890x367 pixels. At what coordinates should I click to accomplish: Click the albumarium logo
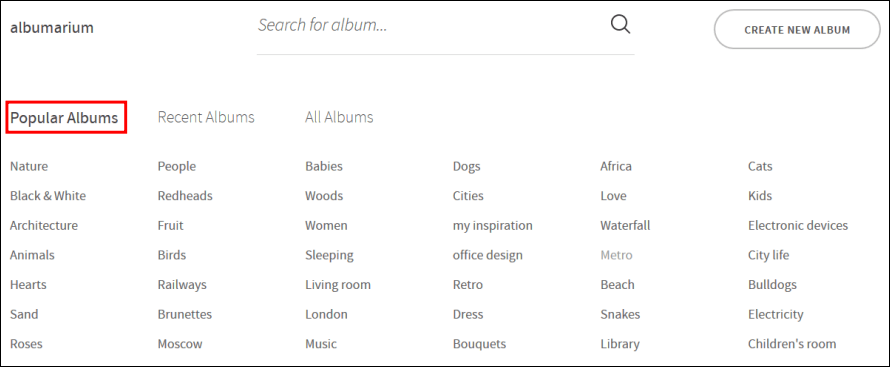tap(52, 28)
